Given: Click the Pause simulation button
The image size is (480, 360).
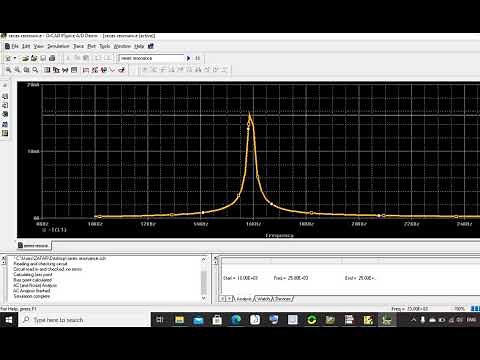Looking at the screenshot, I should (198, 58).
